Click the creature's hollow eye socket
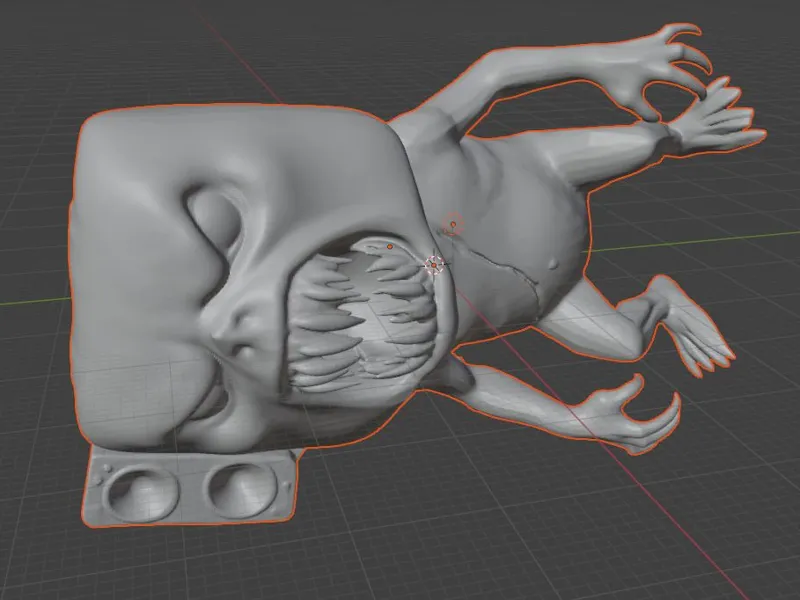800x600 pixels. pos(215,219)
